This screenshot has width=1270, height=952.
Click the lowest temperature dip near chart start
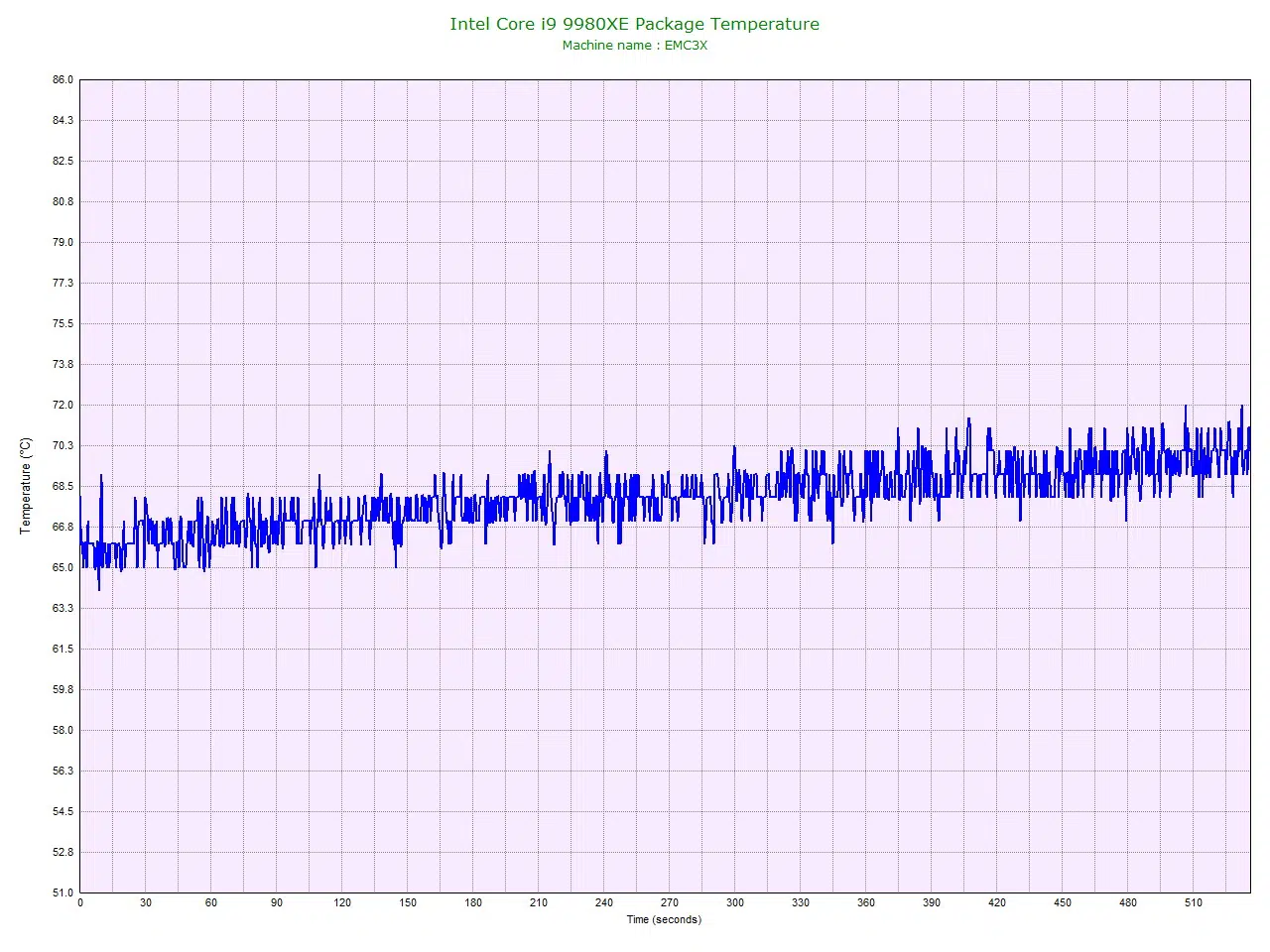point(98,589)
